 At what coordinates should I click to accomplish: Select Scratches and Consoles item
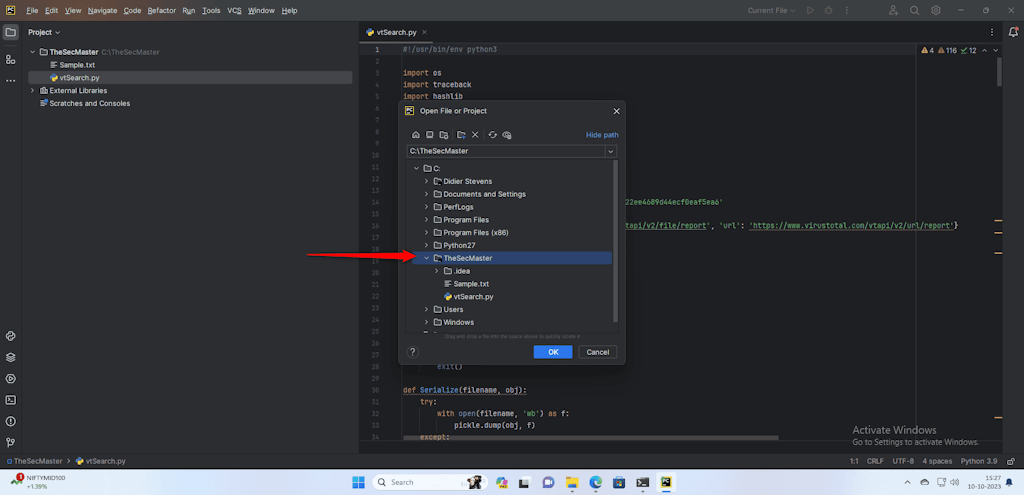(85, 103)
